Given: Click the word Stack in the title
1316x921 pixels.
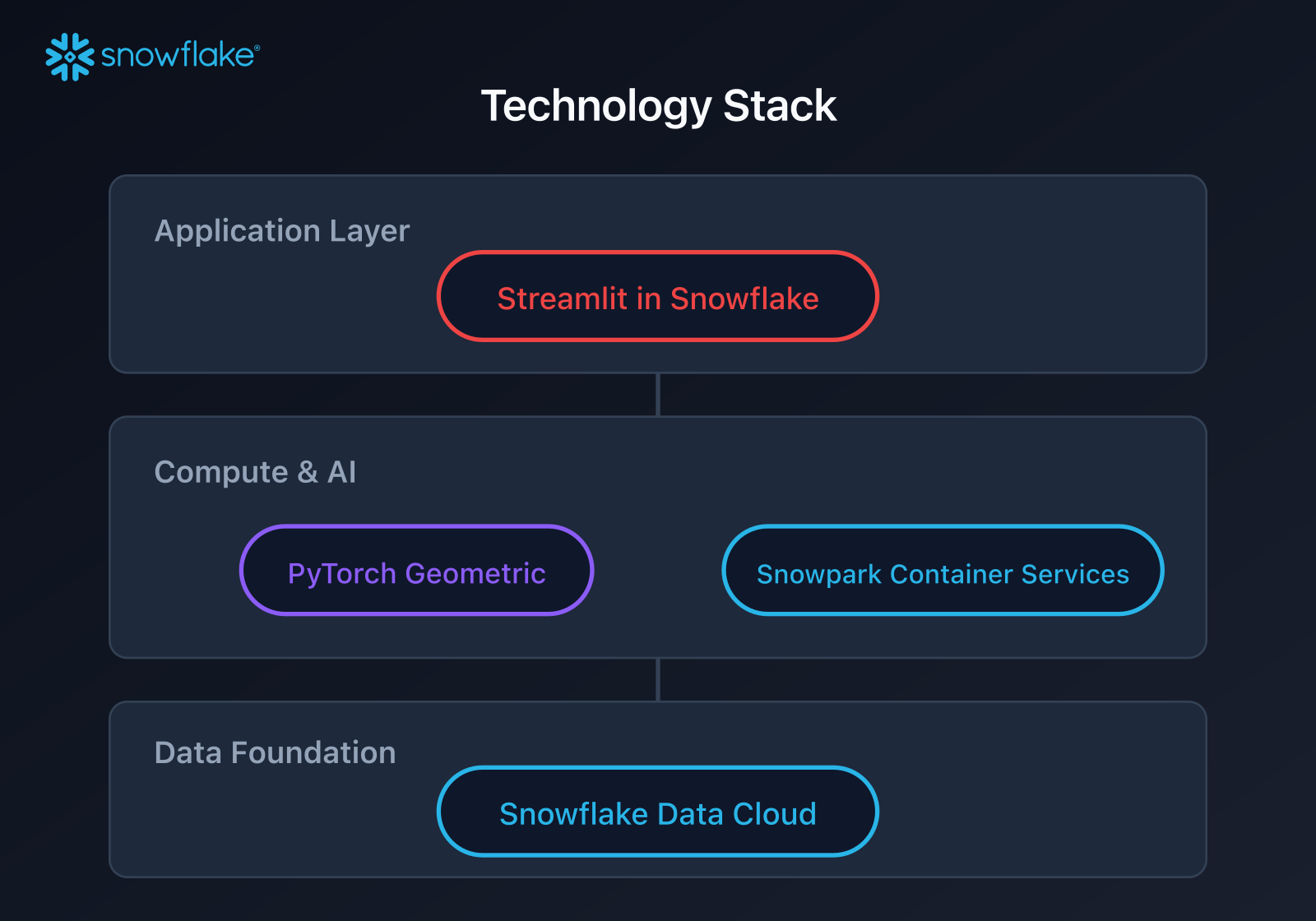Looking at the screenshot, I should 779,107.
